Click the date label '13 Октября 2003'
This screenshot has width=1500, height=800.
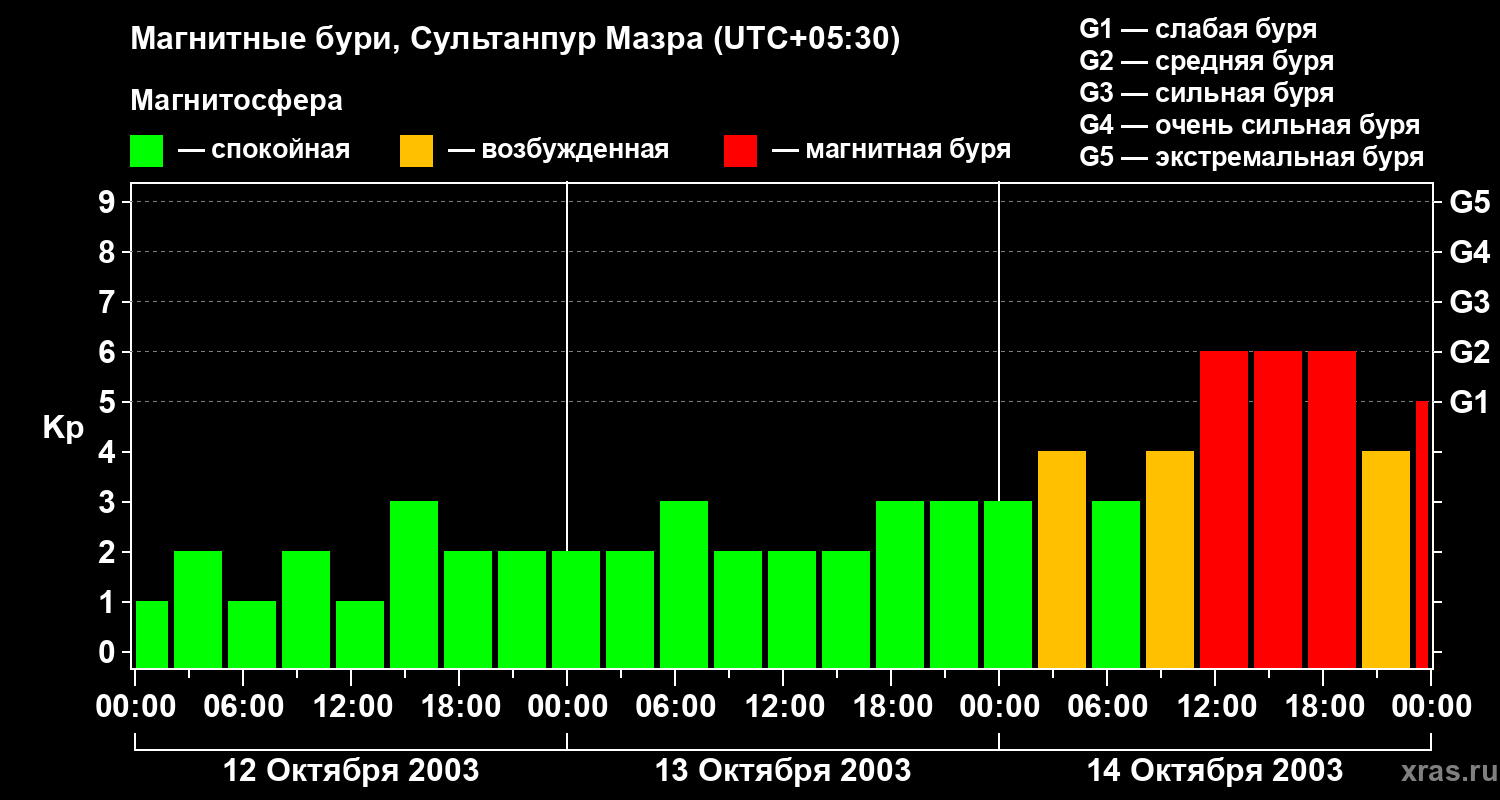(783, 770)
